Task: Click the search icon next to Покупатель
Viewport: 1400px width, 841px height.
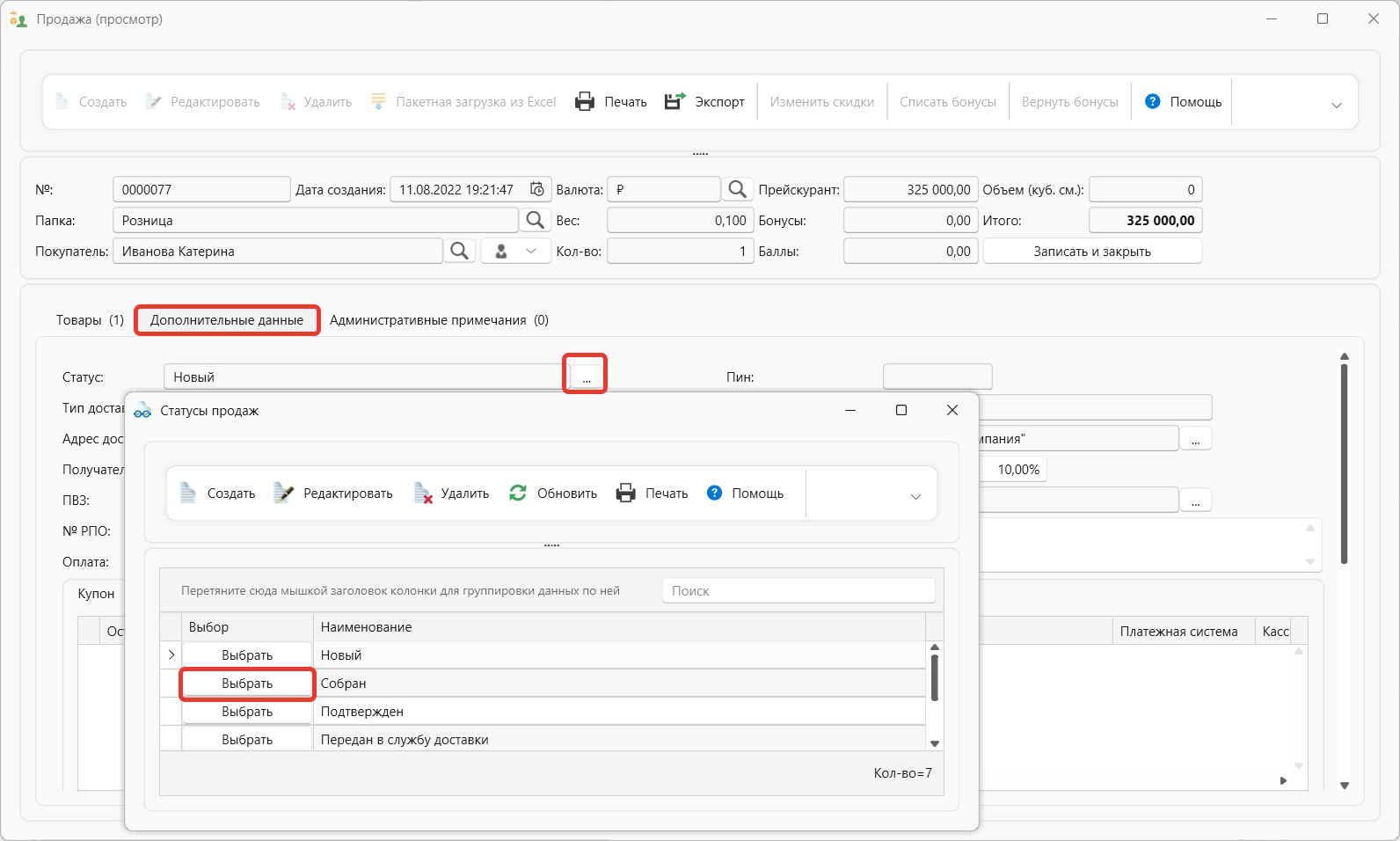Action: pyautogui.click(x=459, y=251)
